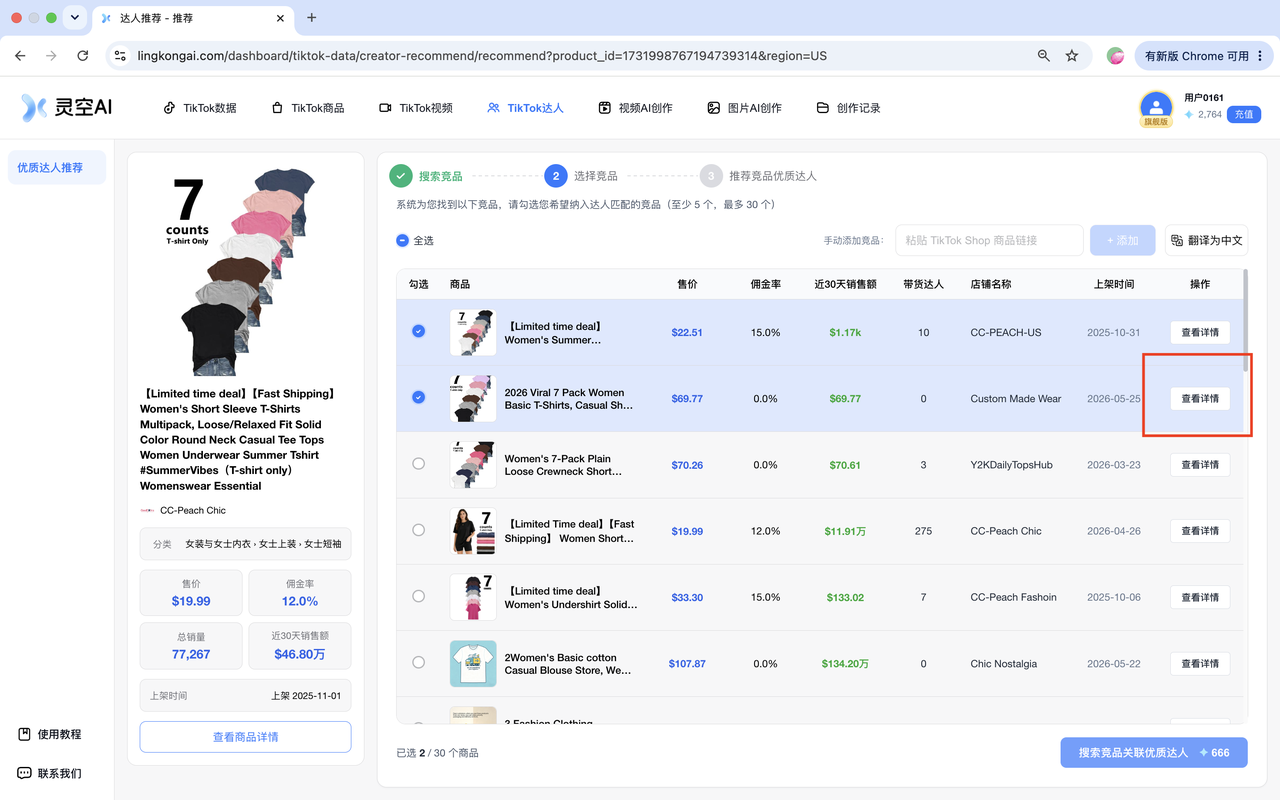Open the TikTok商品 menu

[308, 108]
